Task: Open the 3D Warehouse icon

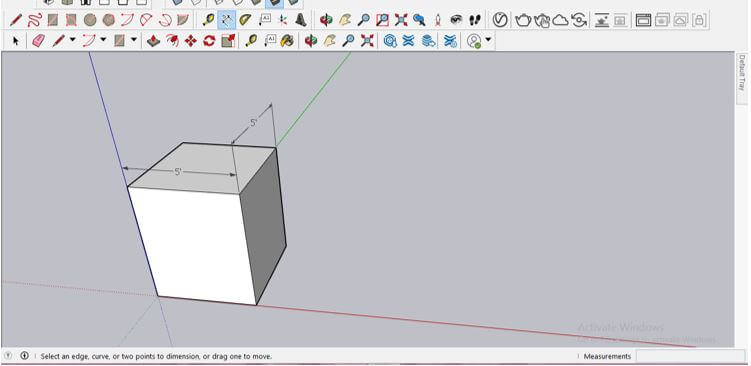Action: (x=390, y=41)
